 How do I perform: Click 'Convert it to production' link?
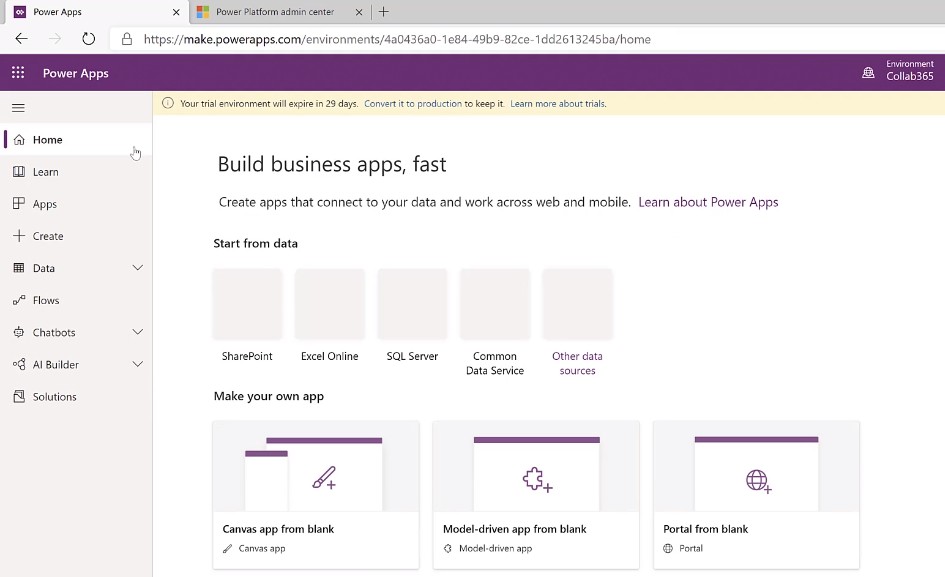pos(413,104)
